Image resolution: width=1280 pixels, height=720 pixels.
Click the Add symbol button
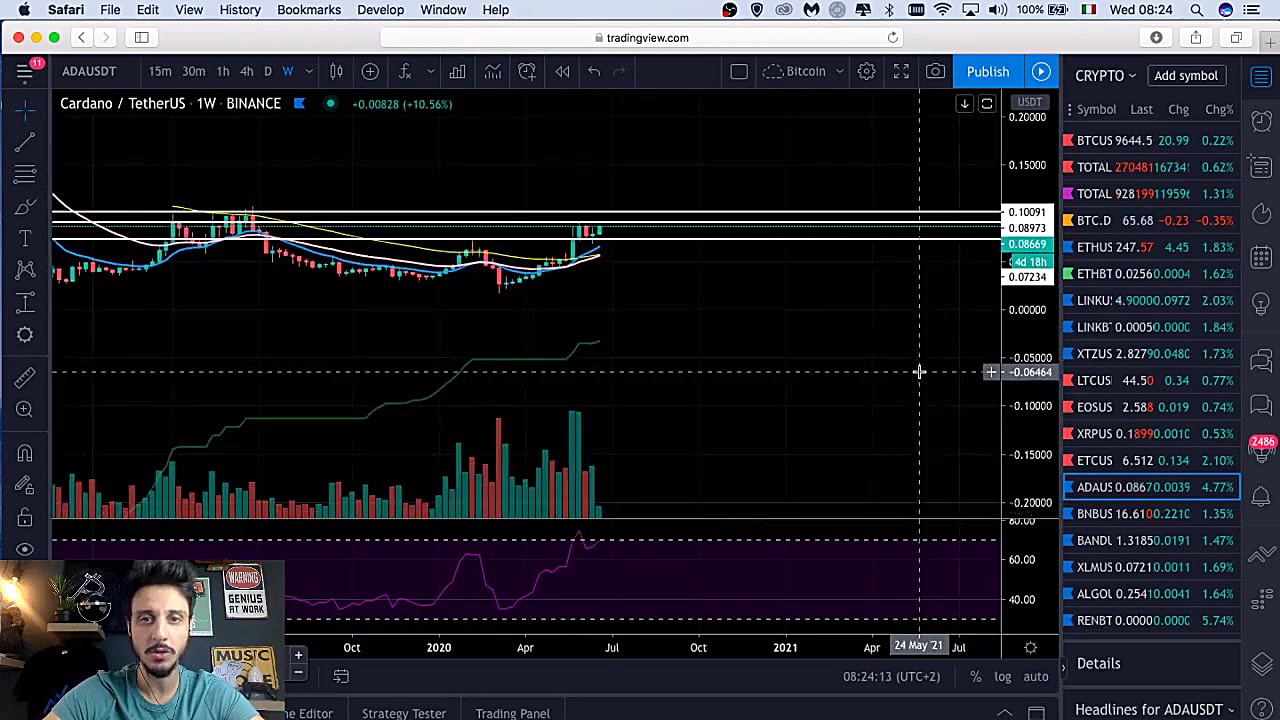(1186, 76)
